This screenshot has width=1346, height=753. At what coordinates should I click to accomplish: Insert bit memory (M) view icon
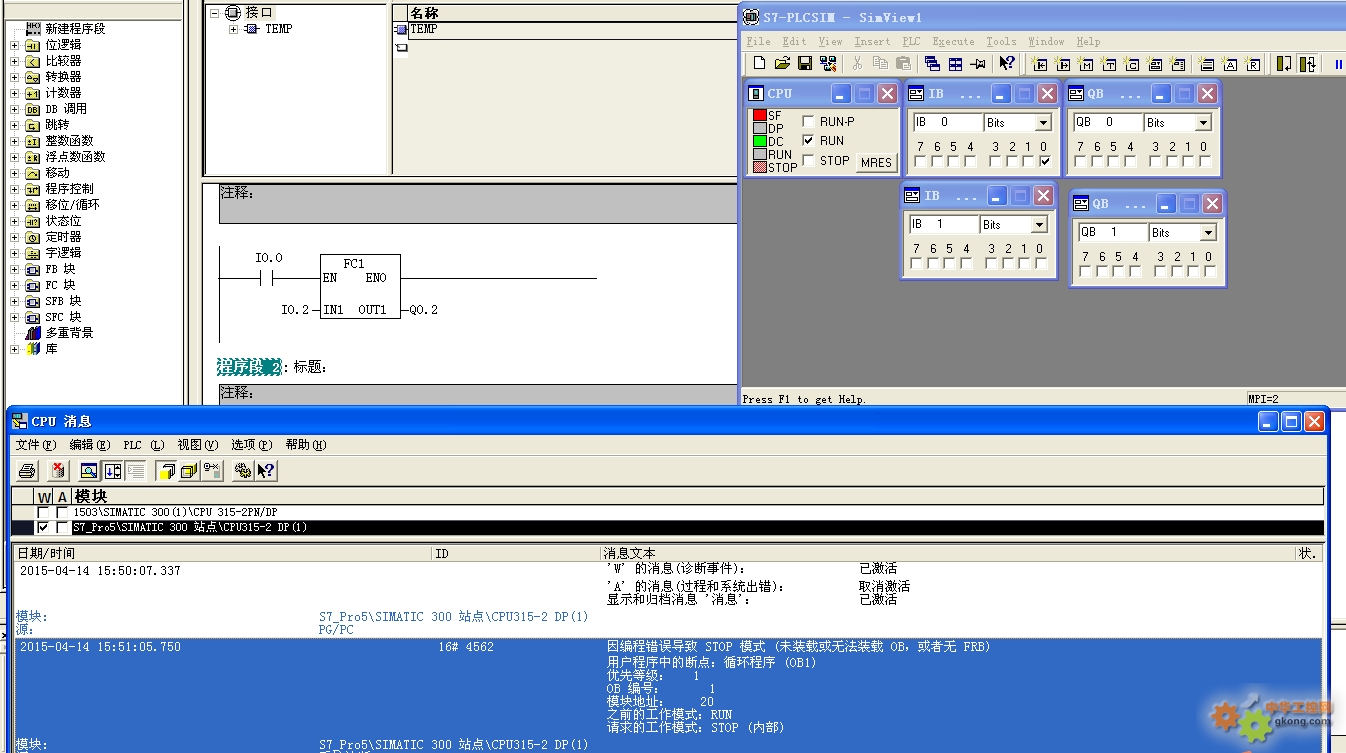[1085, 64]
